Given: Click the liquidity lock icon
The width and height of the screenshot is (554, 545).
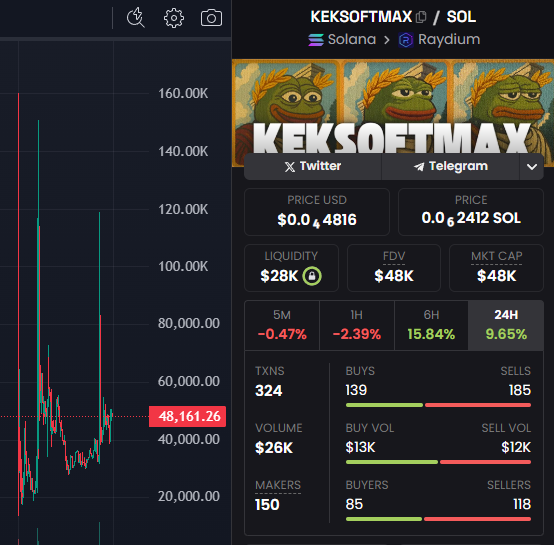Looking at the screenshot, I should point(312,276).
